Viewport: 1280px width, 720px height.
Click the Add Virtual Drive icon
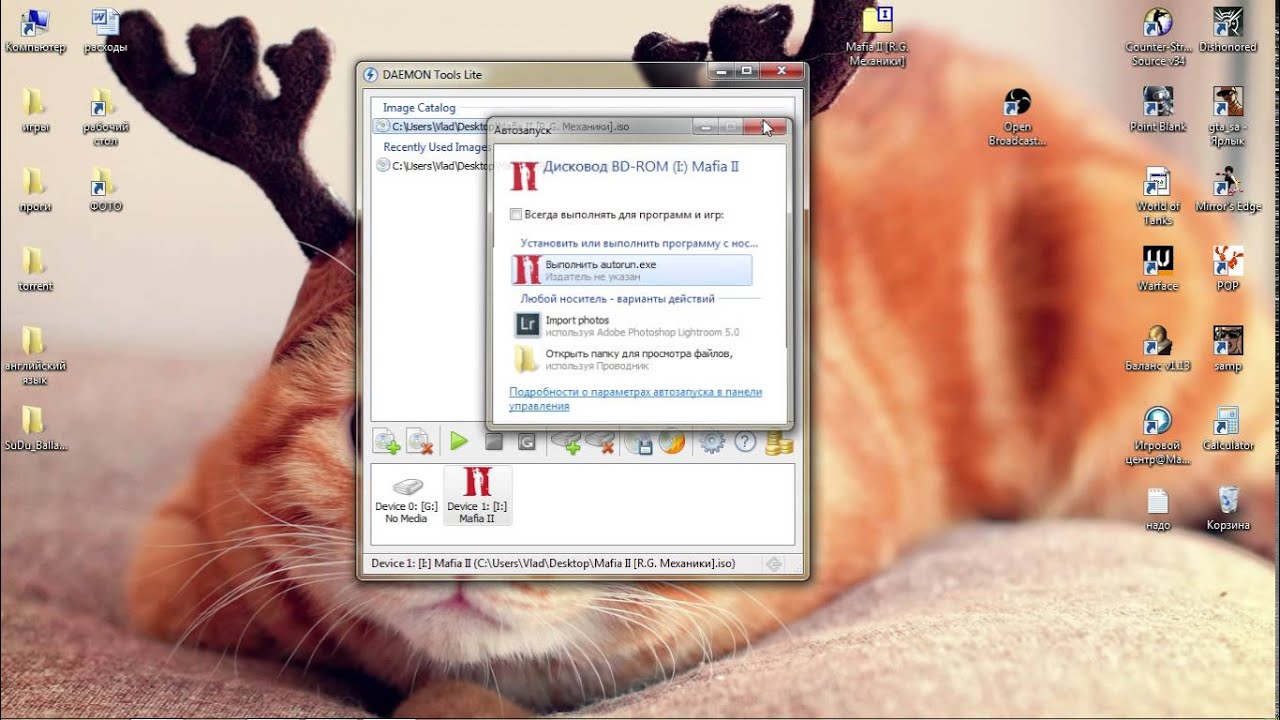click(568, 442)
